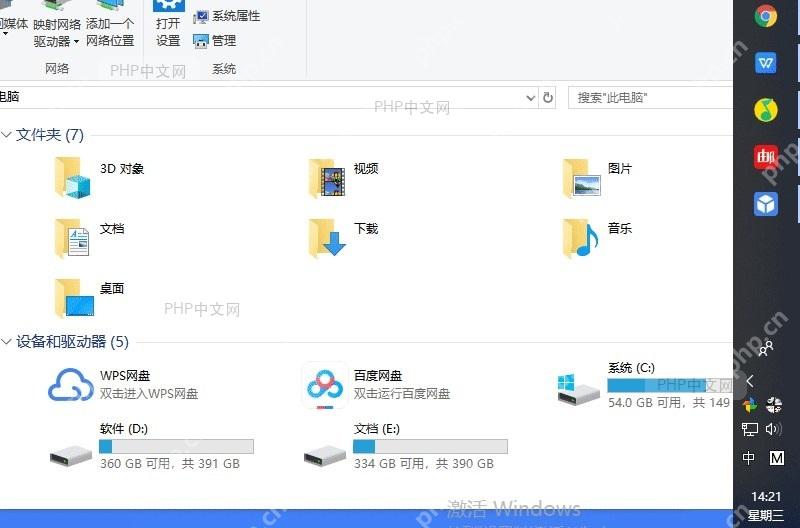The image size is (800, 528).
Task: Click the text 双击进入WPS网盘
Action: coord(149,393)
